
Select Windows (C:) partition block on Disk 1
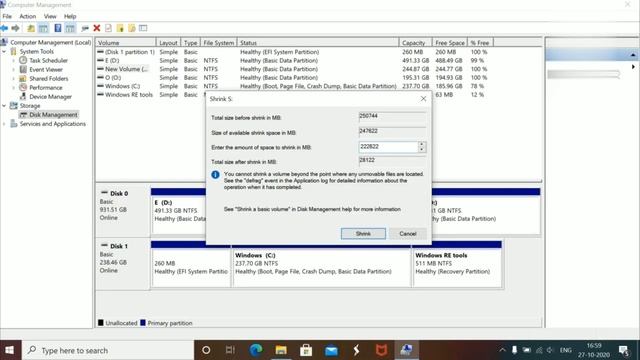[x=321, y=267]
